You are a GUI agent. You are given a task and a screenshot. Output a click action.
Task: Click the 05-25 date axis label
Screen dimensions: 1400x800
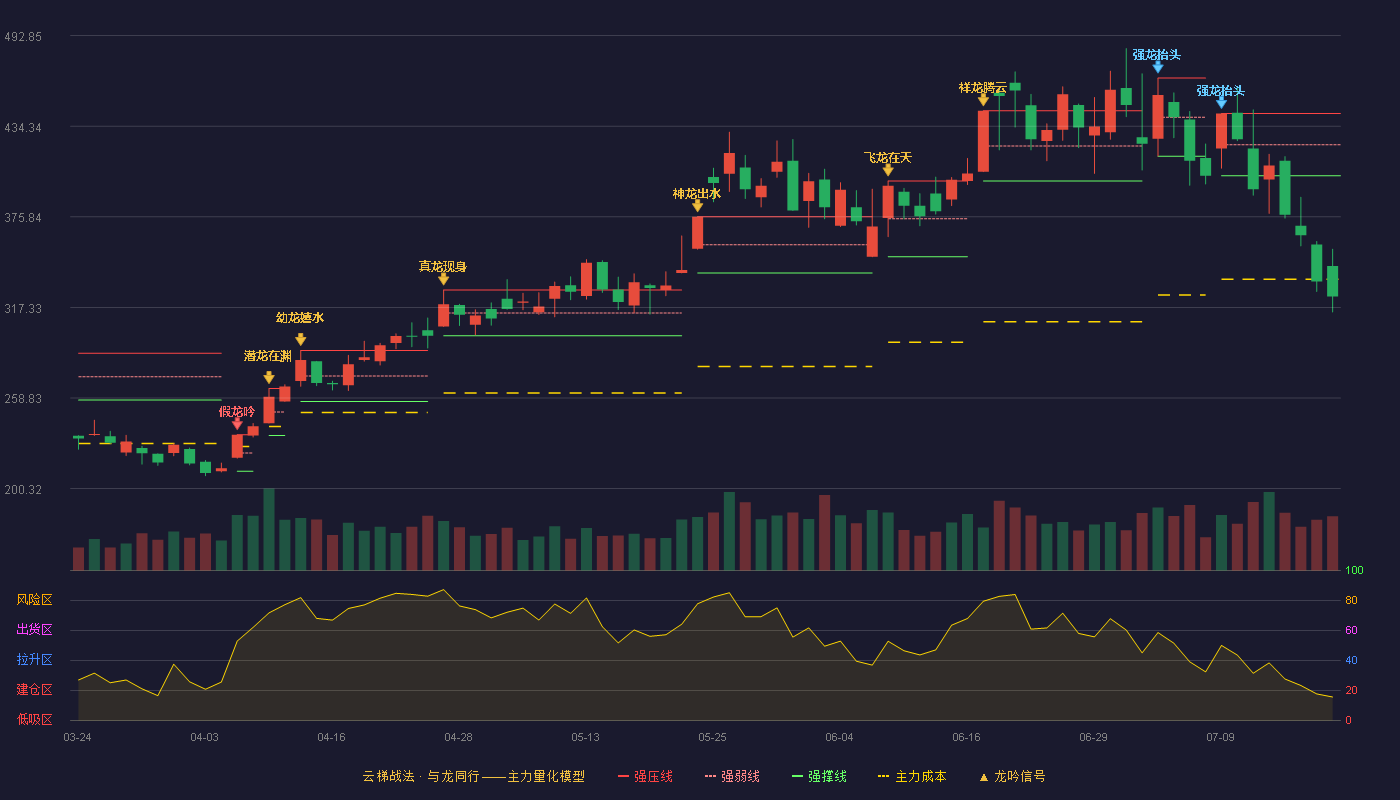[x=712, y=737]
